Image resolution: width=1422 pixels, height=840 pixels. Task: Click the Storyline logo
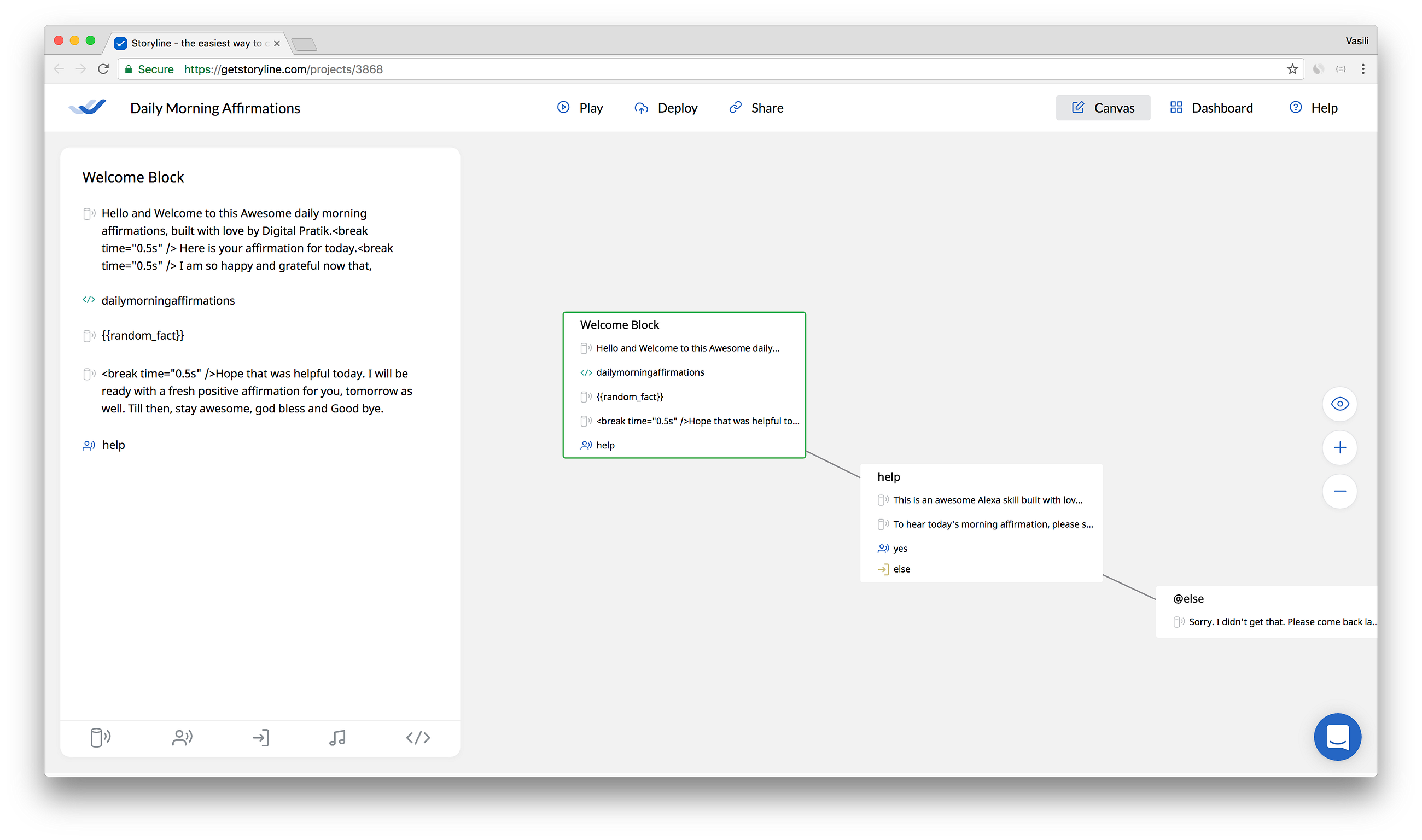87,107
